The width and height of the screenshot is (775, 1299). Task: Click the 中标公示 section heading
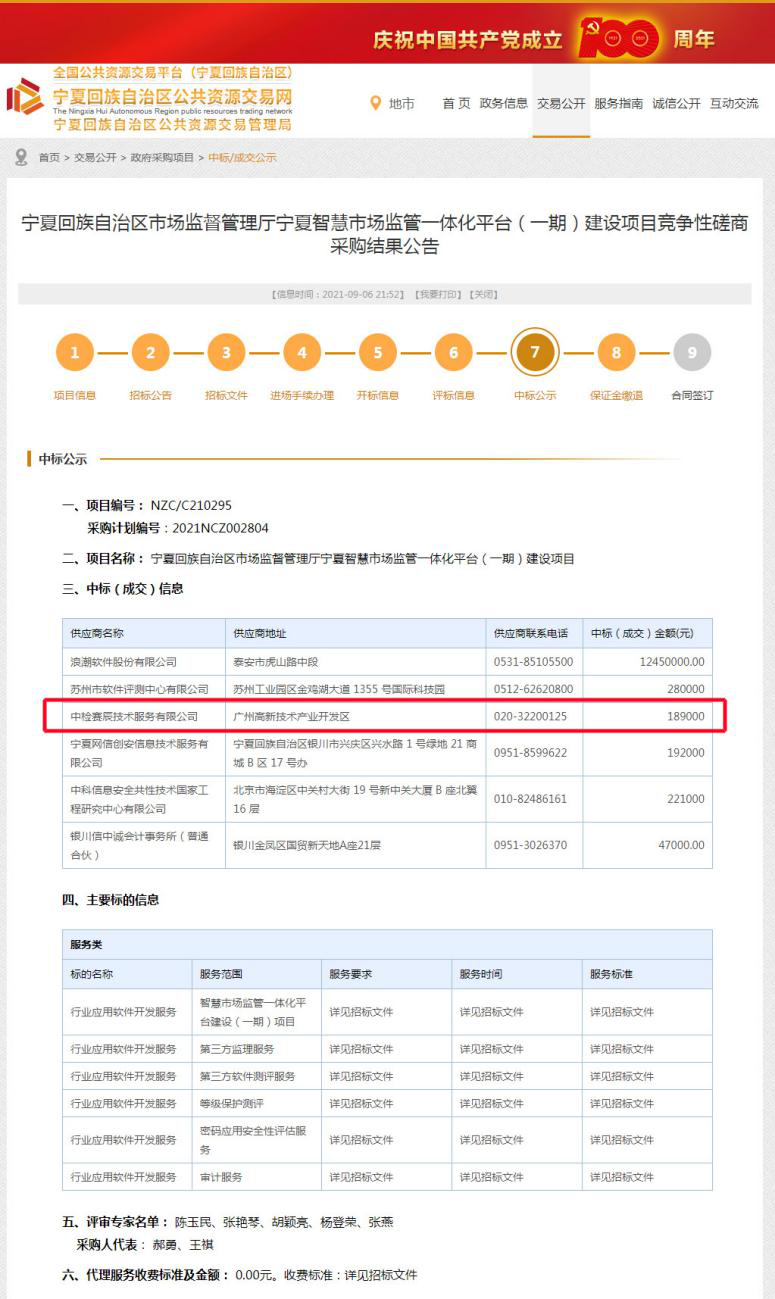click(63, 459)
